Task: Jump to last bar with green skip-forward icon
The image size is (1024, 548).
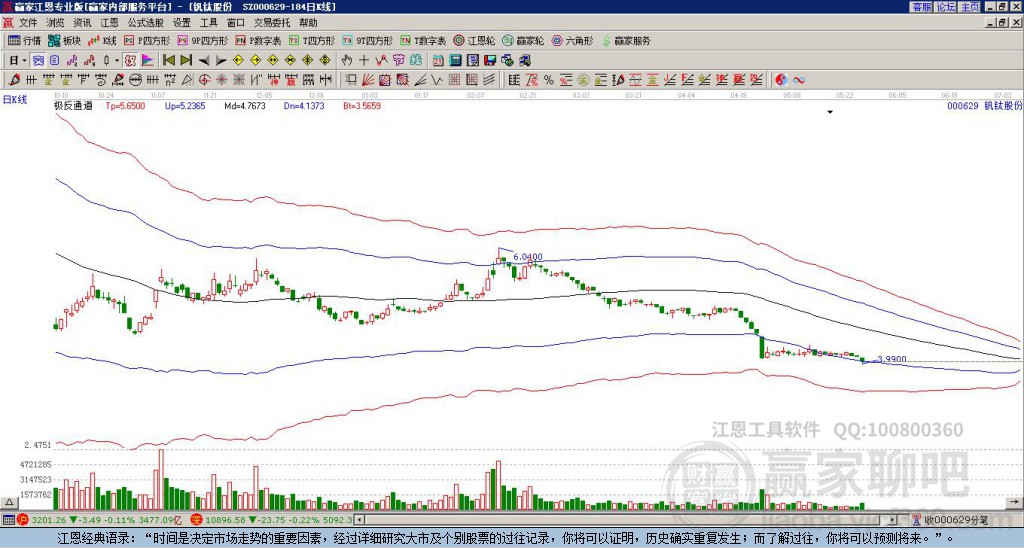Action: [x=186, y=61]
